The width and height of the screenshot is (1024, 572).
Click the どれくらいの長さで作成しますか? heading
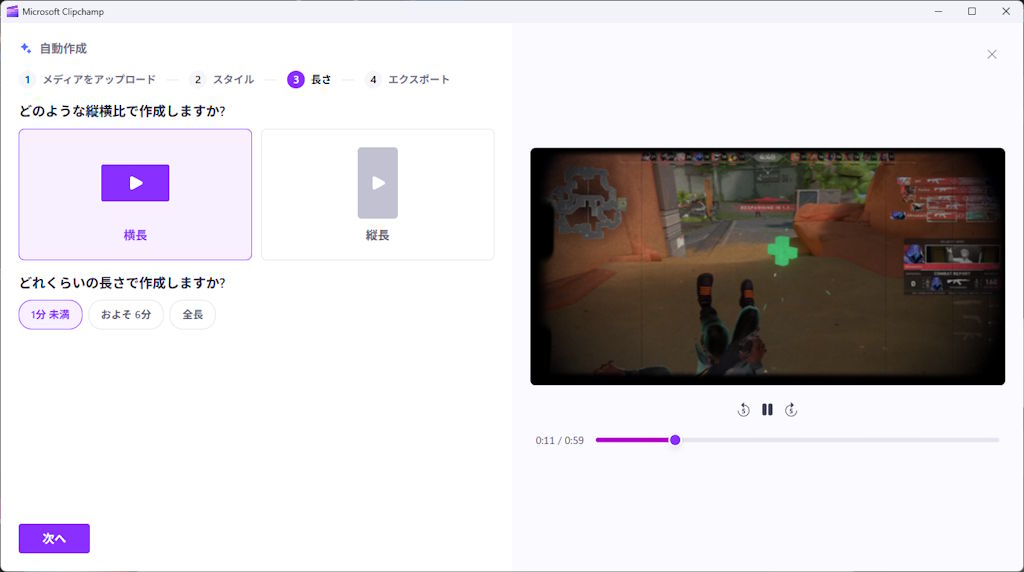tap(122, 283)
